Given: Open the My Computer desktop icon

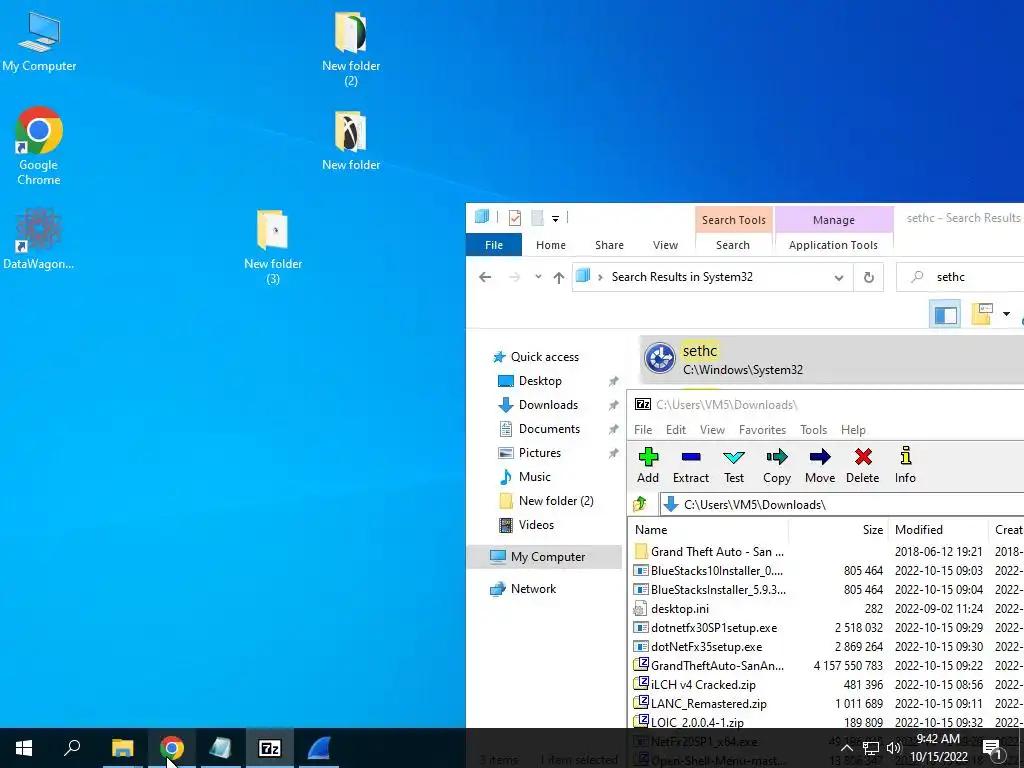Looking at the screenshot, I should pos(39,40).
